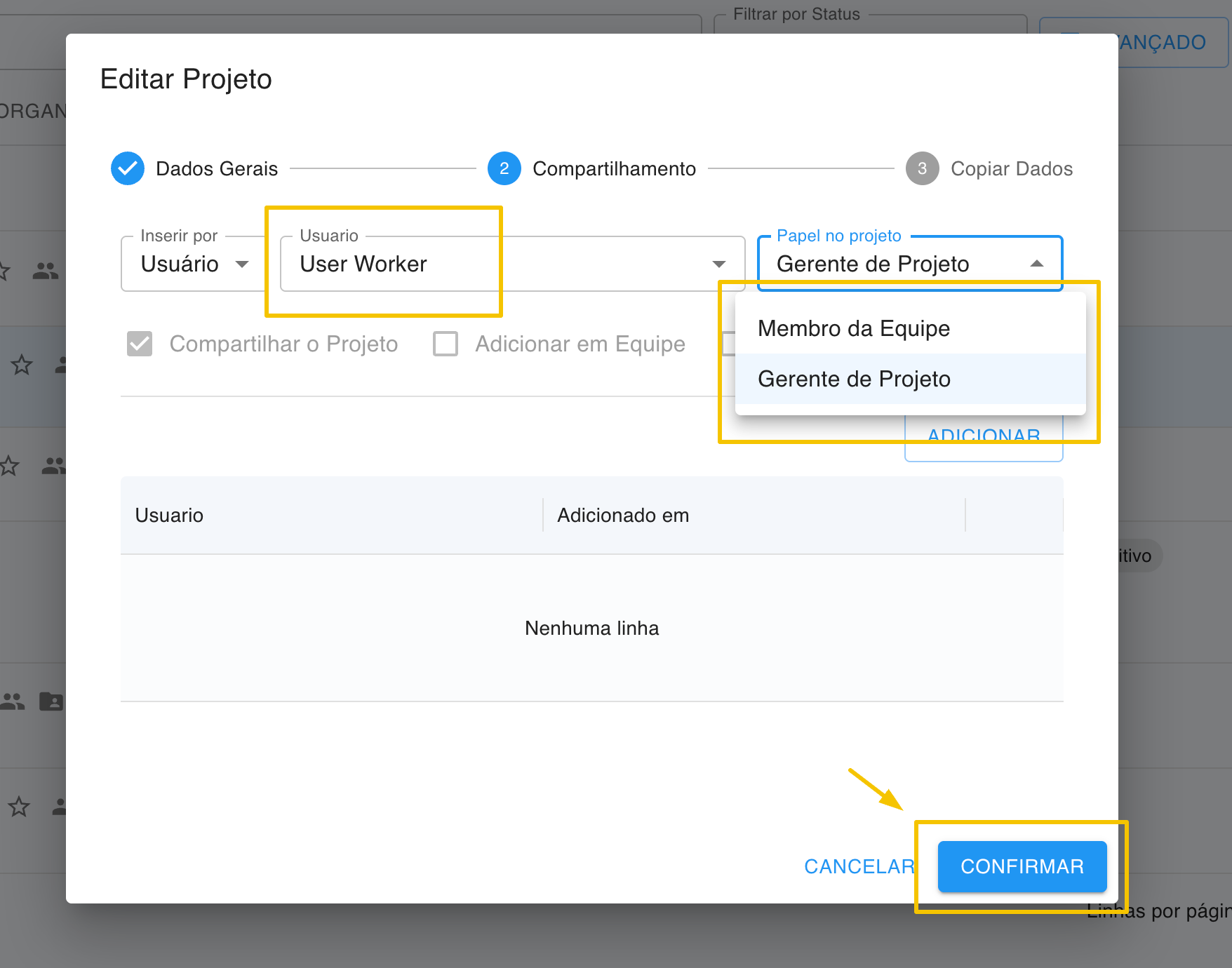Click the CONFIRMAR button
Image resolution: width=1232 pixels, height=968 pixels.
[1022, 866]
